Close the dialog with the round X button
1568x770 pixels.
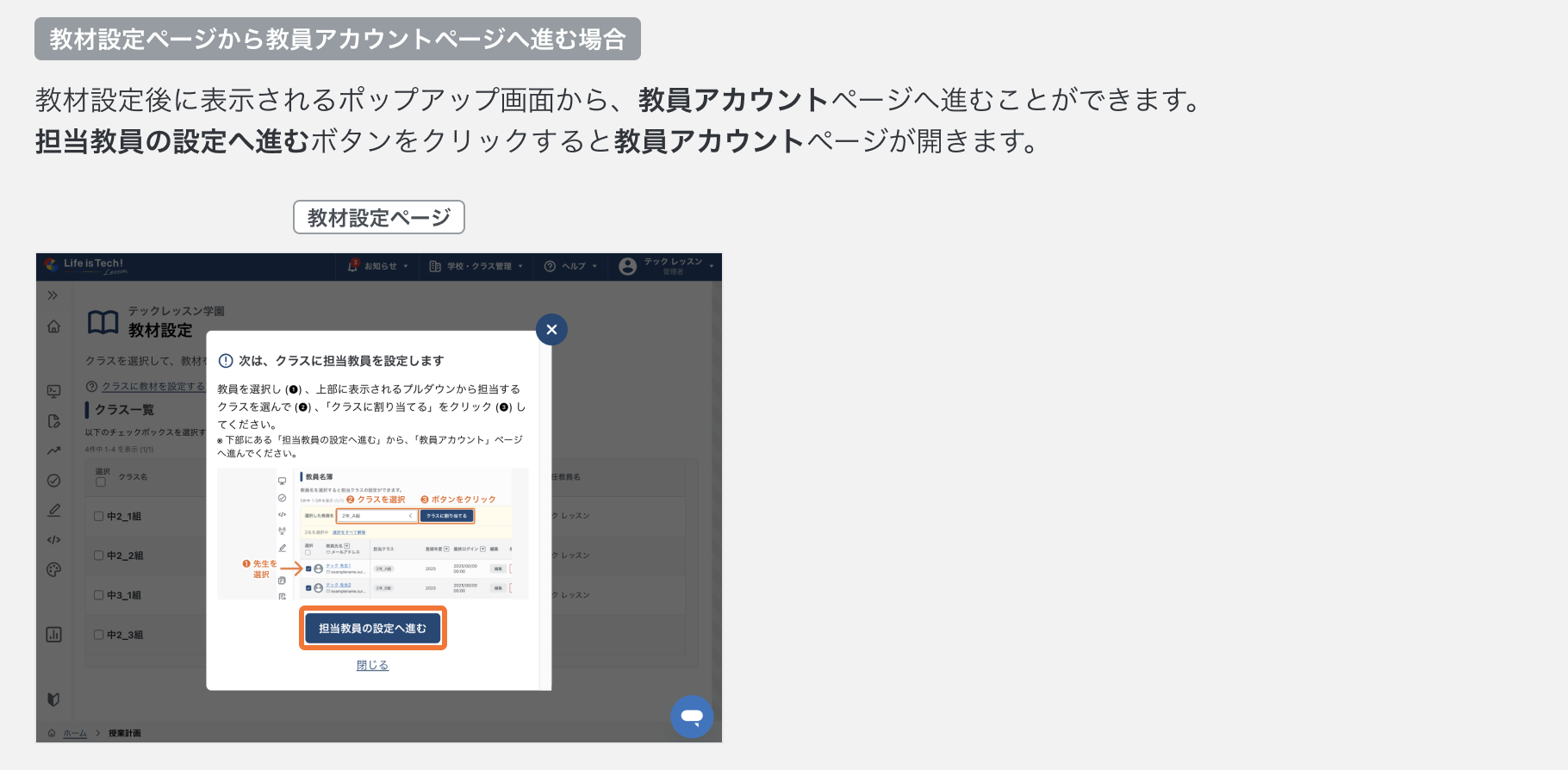(551, 330)
